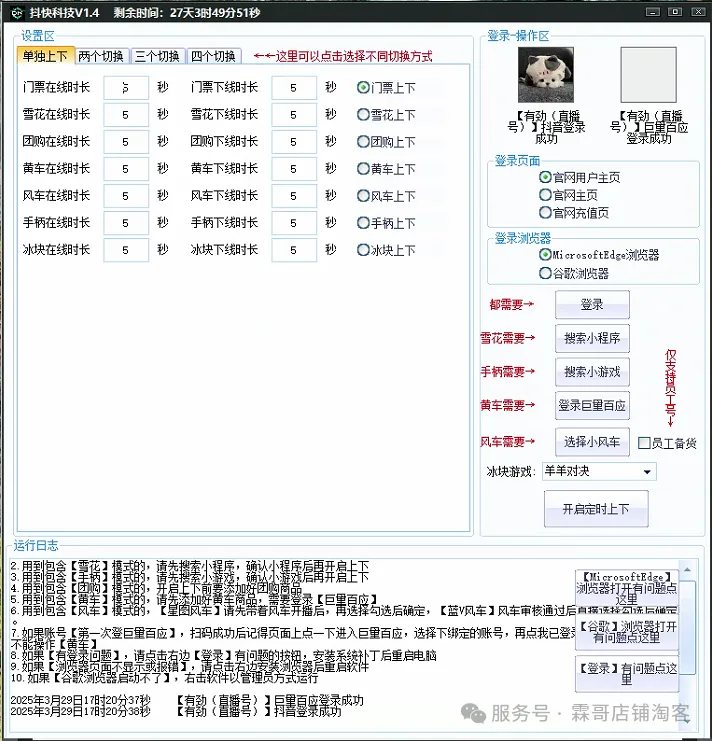Click the 搜索小程序 button
The width and height of the screenshot is (712, 741).
[592, 338]
